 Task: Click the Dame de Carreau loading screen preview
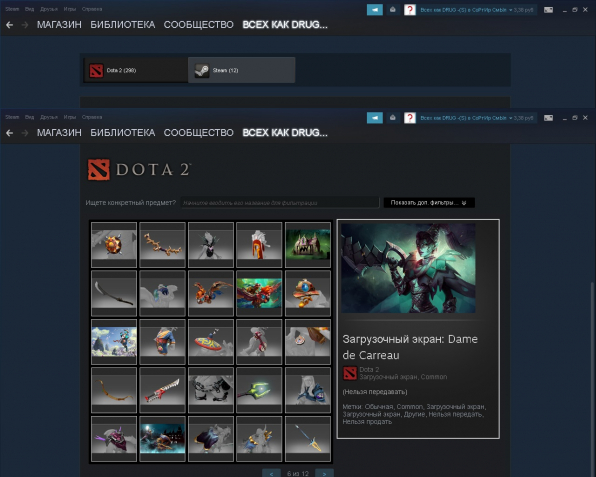408,268
